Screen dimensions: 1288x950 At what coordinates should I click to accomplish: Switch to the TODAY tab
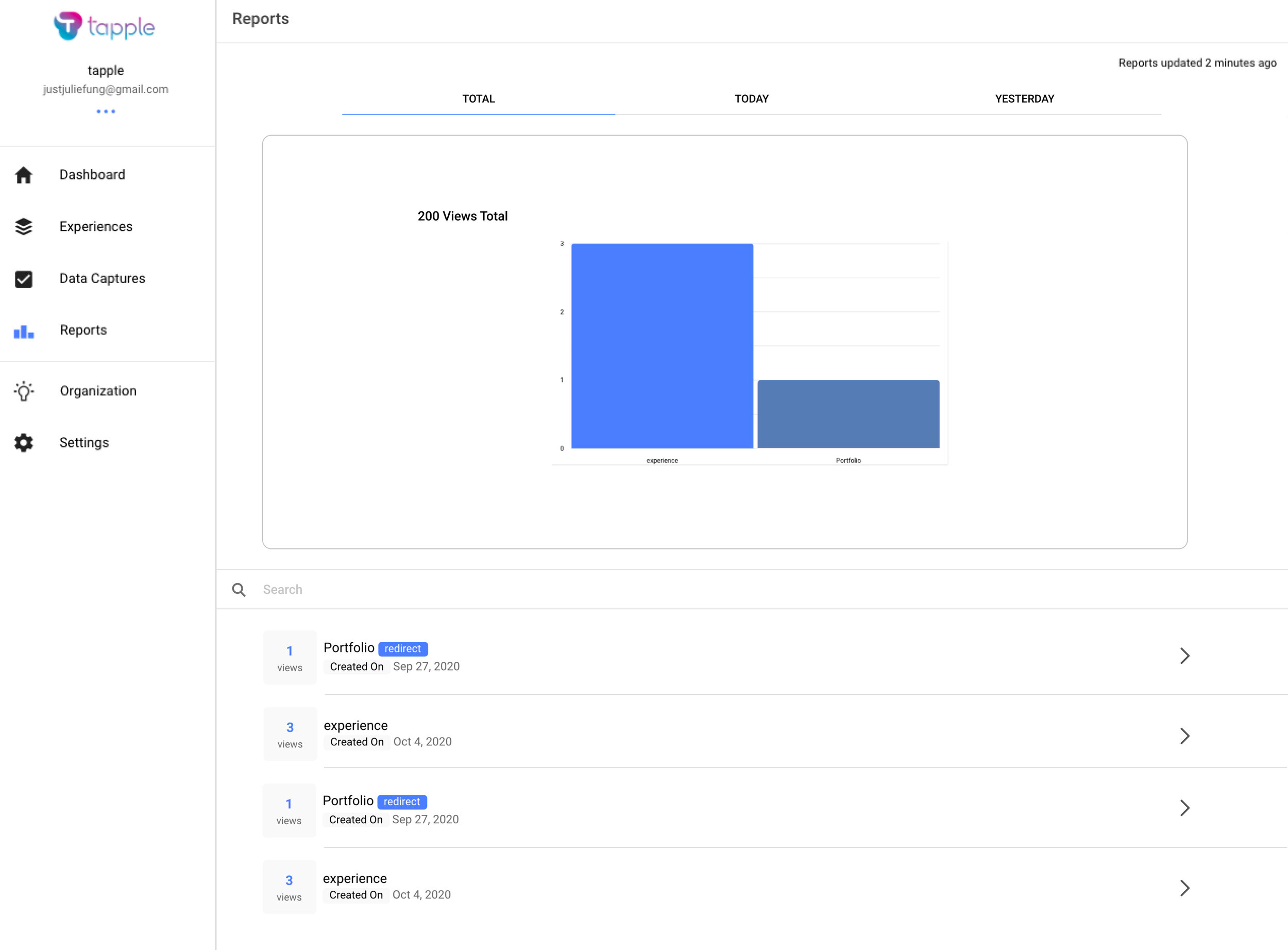(x=751, y=99)
